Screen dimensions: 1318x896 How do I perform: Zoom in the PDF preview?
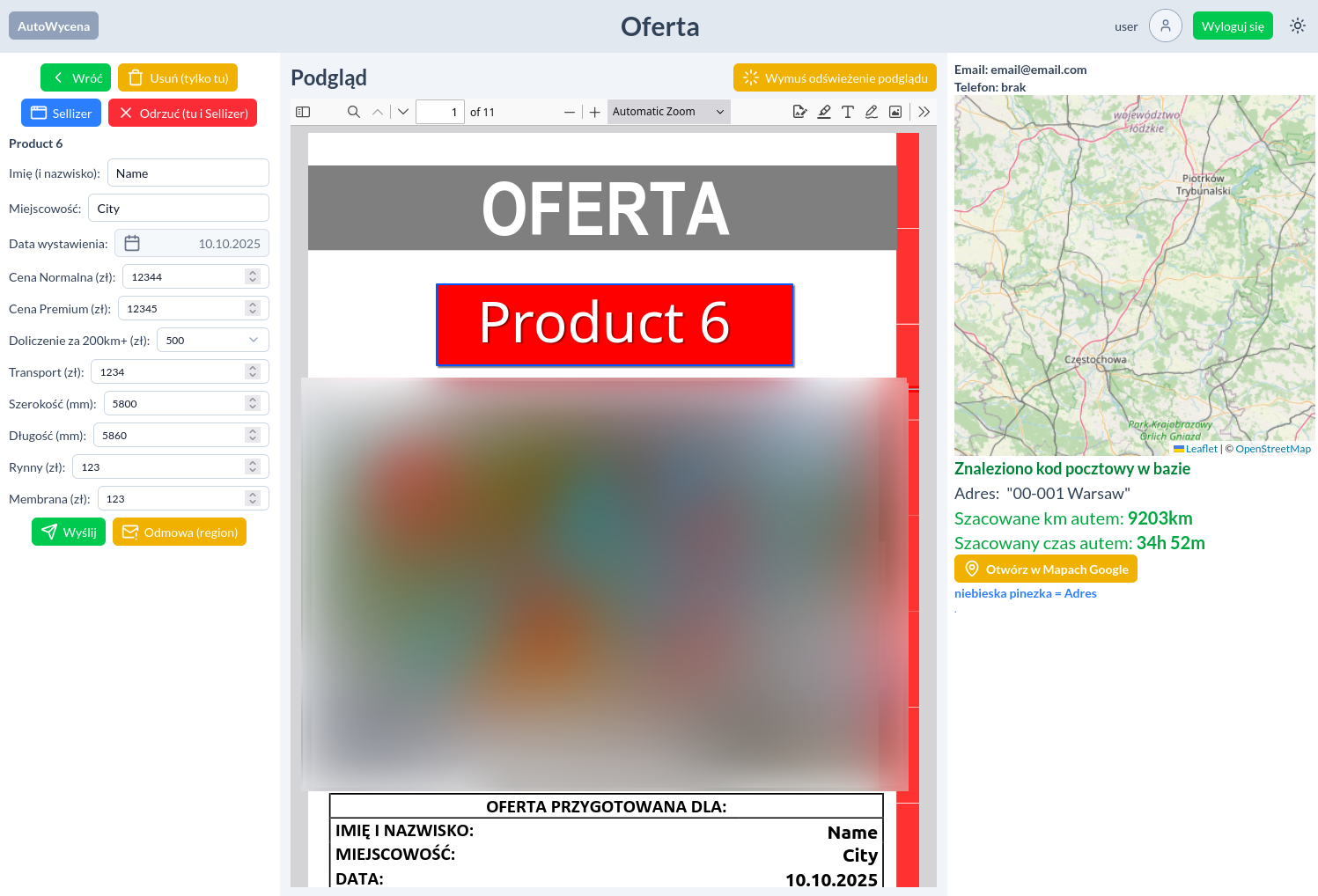click(x=595, y=112)
